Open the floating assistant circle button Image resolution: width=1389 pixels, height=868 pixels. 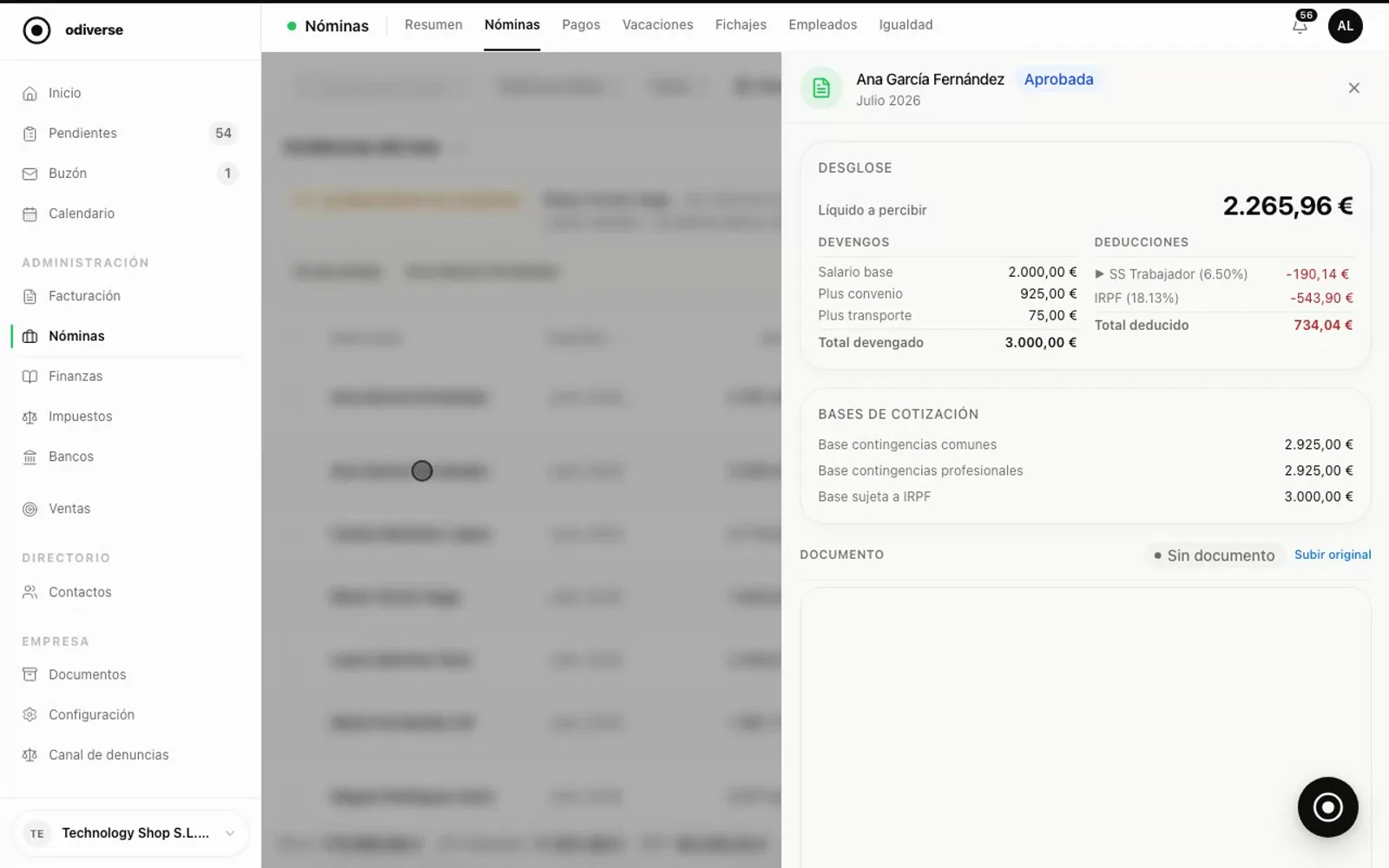tap(1327, 807)
